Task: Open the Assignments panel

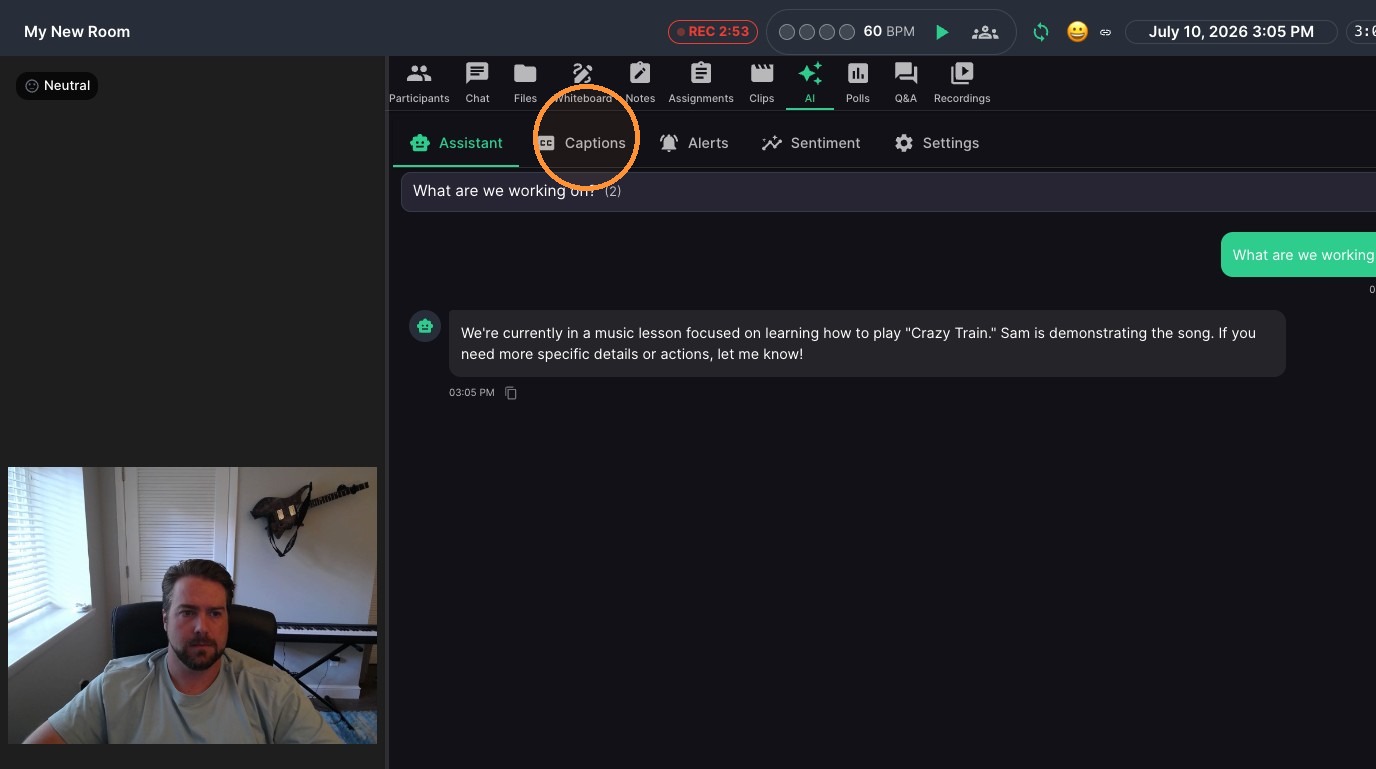Action: pos(701,83)
